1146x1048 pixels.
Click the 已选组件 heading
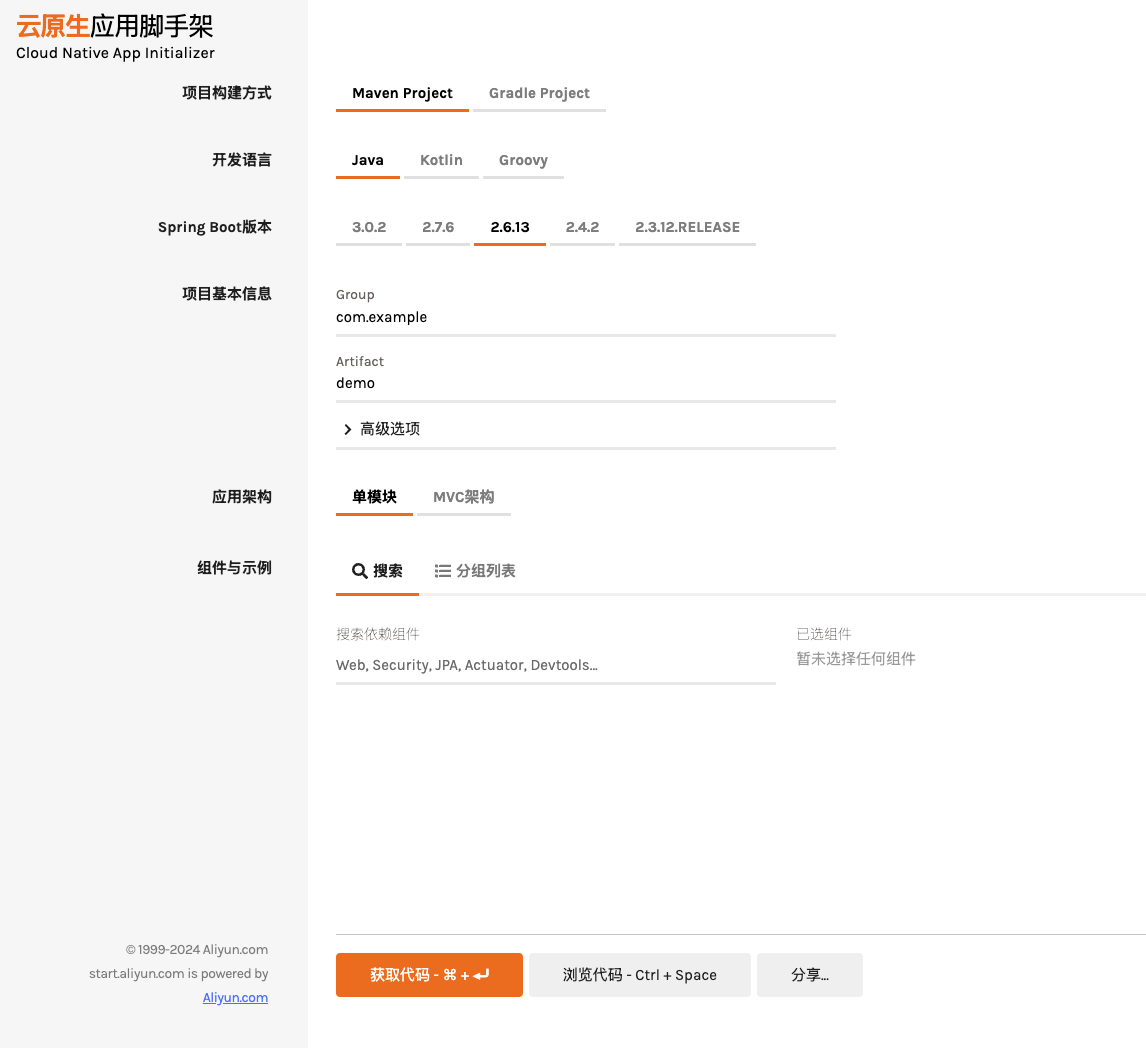[x=824, y=634]
